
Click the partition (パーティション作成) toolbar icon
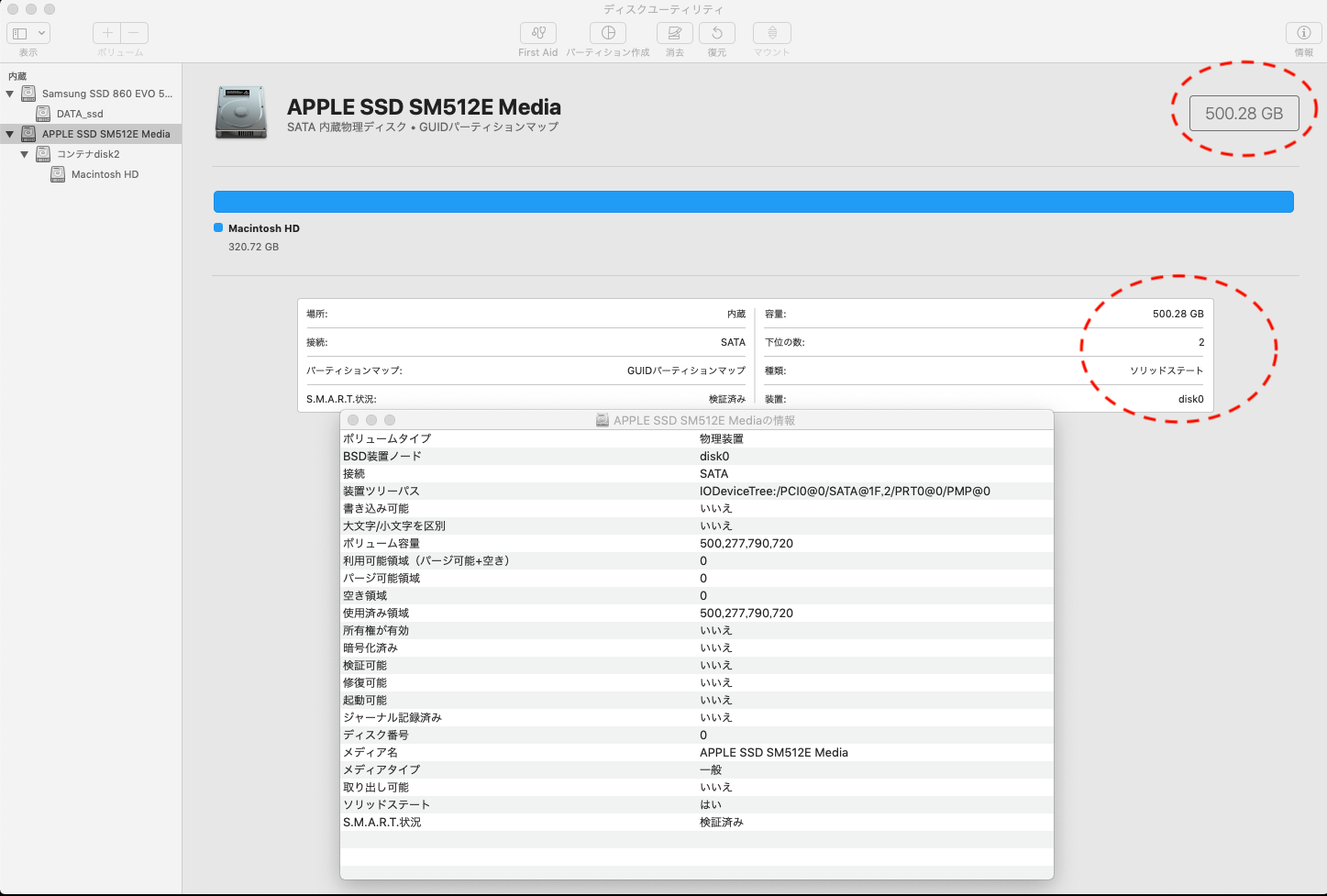pyautogui.click(x=607, y=33)
